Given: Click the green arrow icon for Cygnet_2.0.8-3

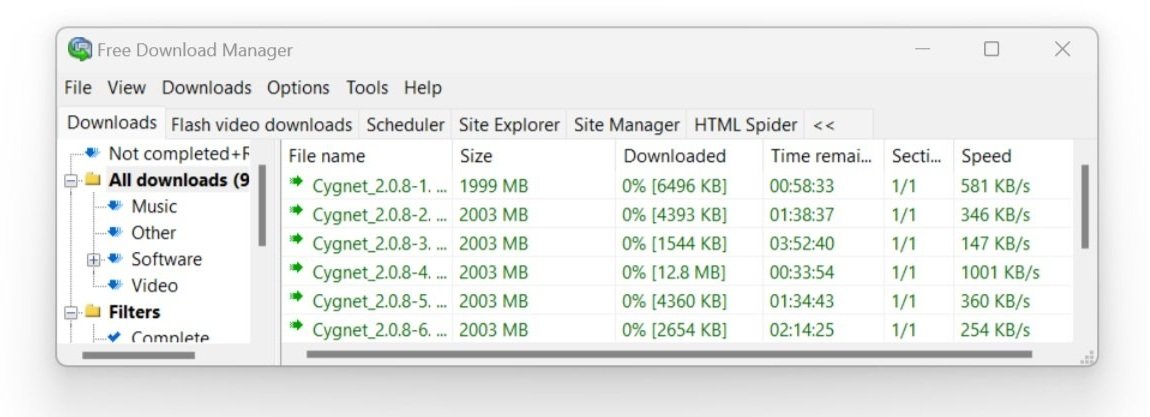Looking at the screenshot, I should click(296, 239).
